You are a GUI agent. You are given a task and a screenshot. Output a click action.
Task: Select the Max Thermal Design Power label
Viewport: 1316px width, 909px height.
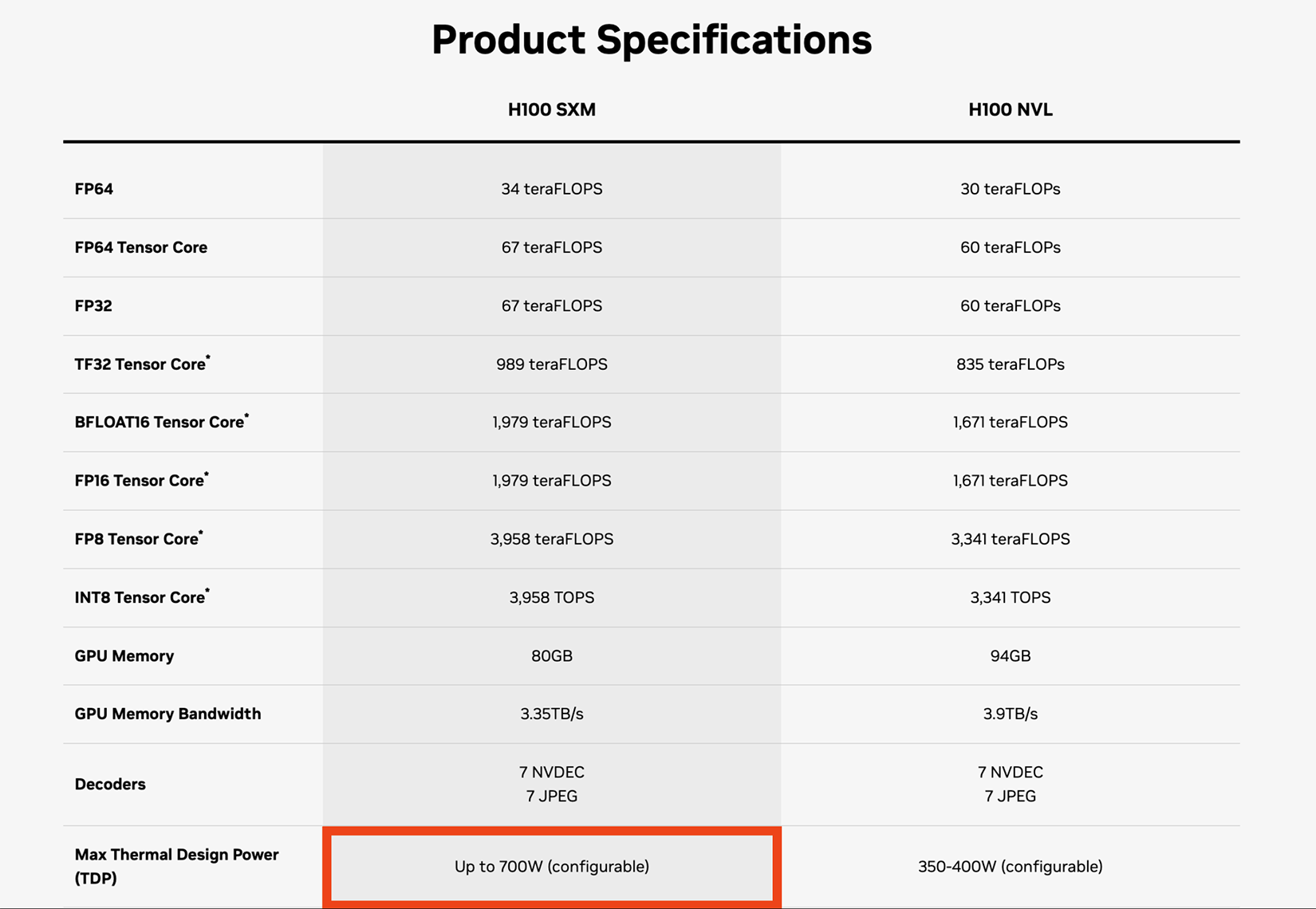coord(176,866)
